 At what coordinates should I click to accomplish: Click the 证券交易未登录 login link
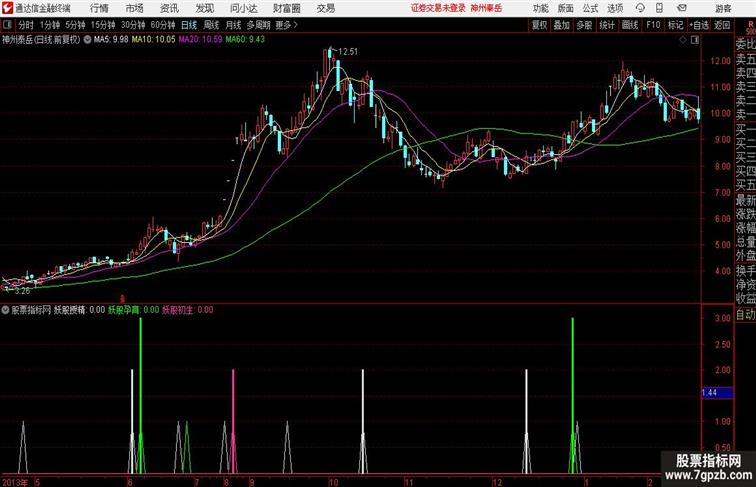[438, 8]
